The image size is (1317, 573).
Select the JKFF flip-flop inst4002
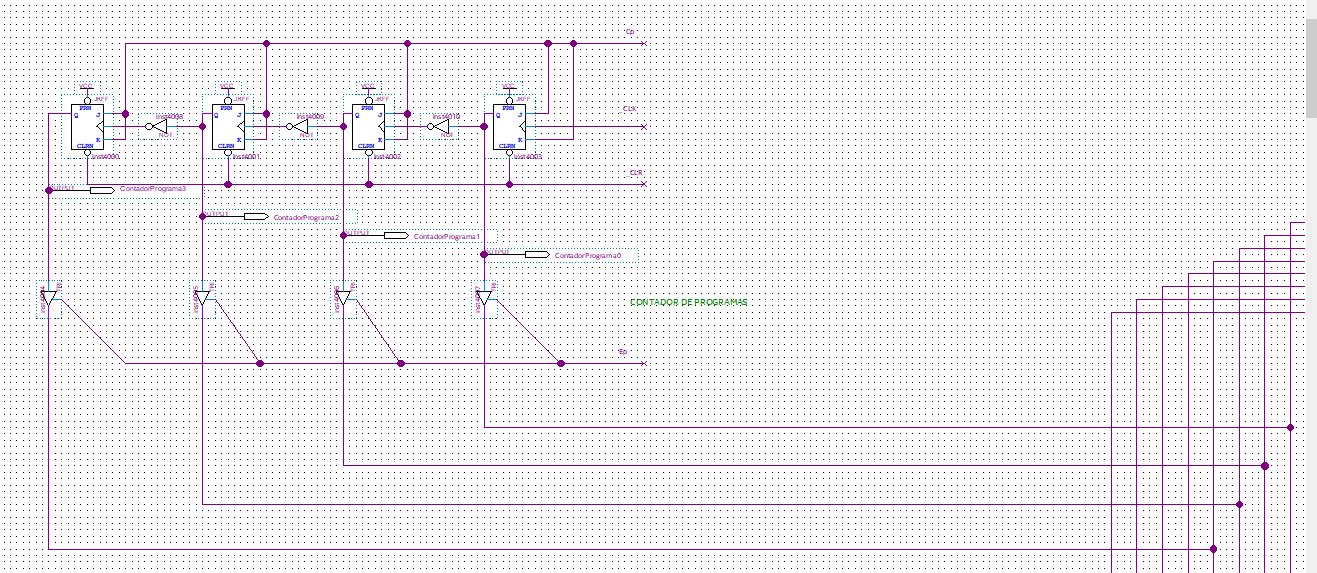pos(369,127)
